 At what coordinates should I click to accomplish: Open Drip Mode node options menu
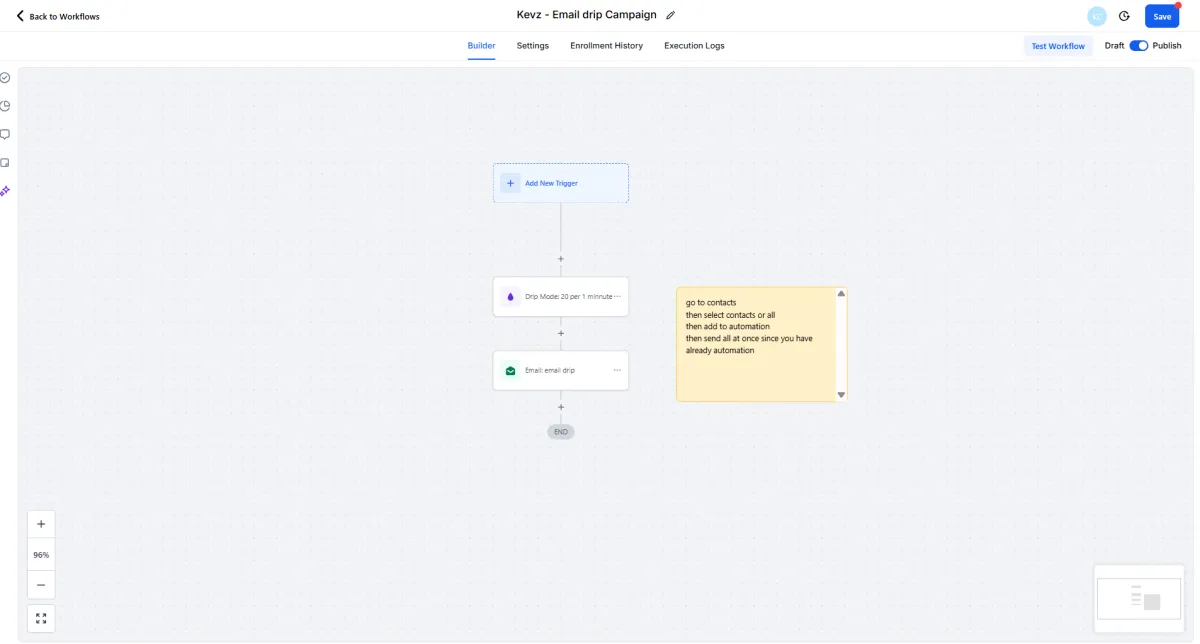point(617,297)
